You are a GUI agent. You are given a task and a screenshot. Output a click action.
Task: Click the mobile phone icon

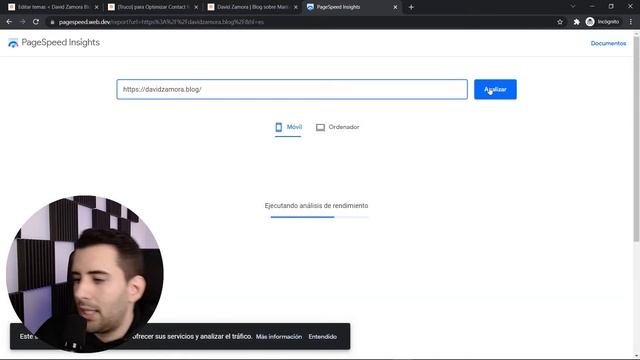click(x=279, y=127)
